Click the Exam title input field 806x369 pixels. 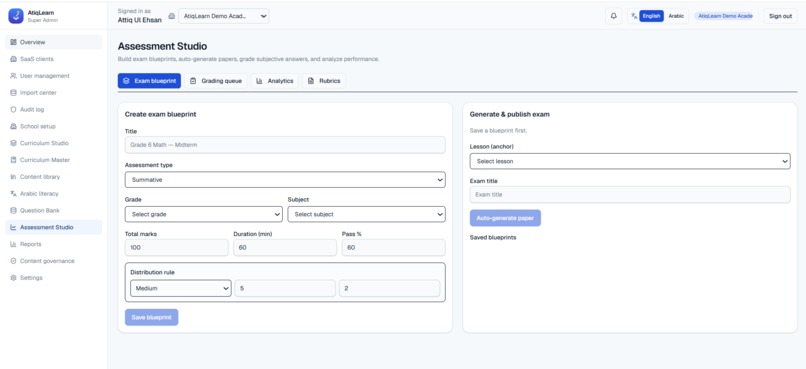630,195
